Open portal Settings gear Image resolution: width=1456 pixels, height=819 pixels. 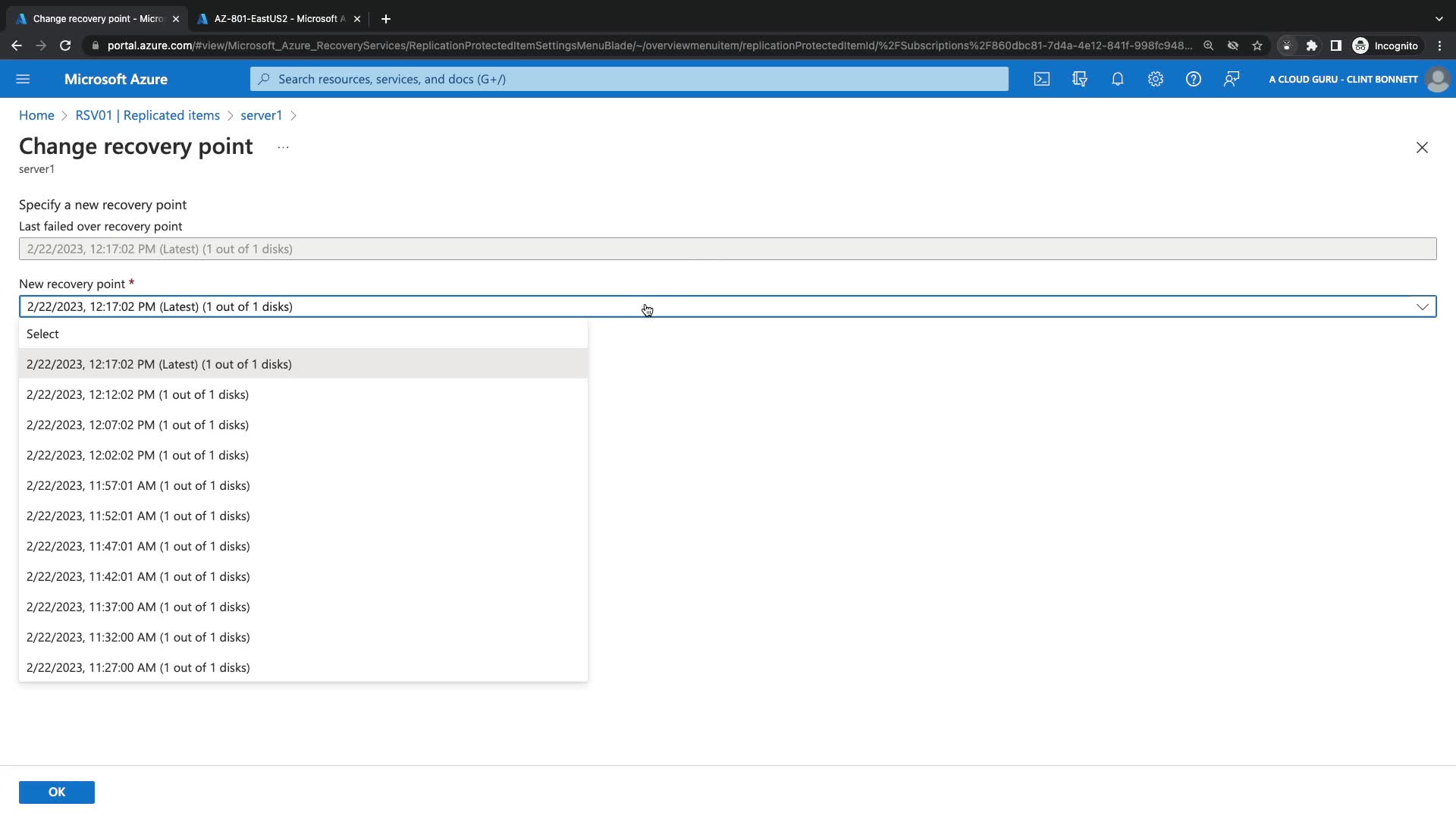[x=1156, y=79]
